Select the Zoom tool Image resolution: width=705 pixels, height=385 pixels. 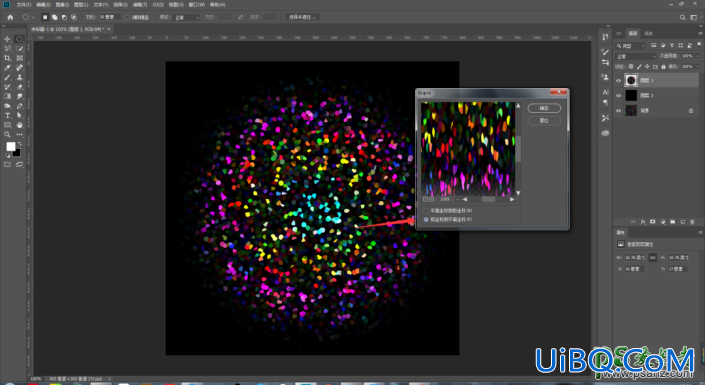(x=7, y=134)
